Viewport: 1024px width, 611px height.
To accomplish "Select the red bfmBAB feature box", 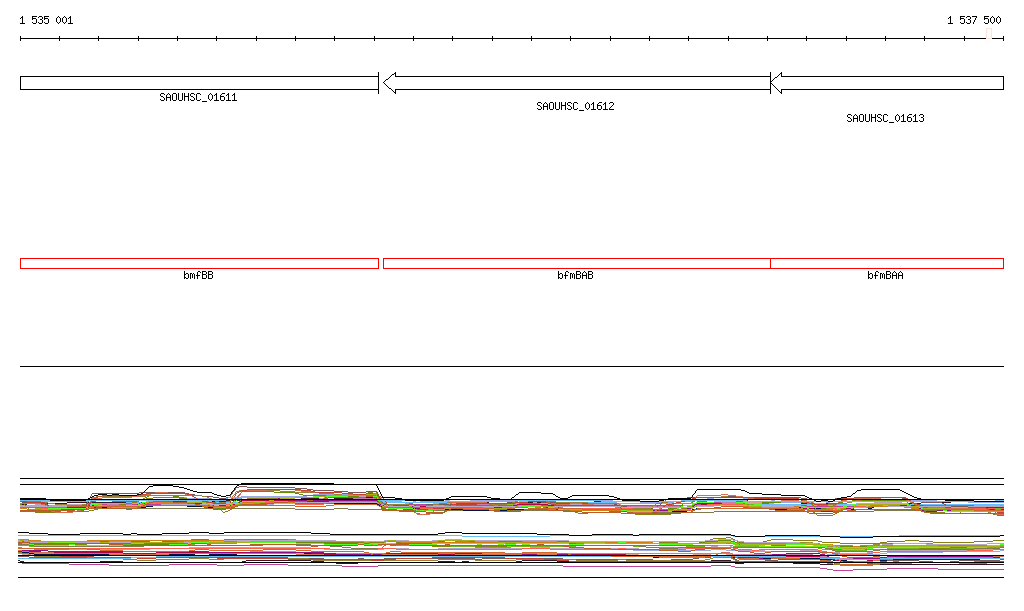I will click(x=577, y=264).
